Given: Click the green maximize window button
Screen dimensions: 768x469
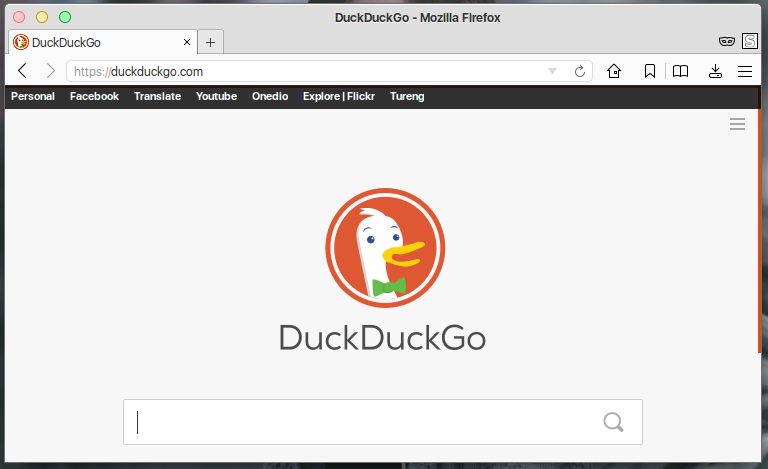Looking at the screenshot, I should click(65, 17).
